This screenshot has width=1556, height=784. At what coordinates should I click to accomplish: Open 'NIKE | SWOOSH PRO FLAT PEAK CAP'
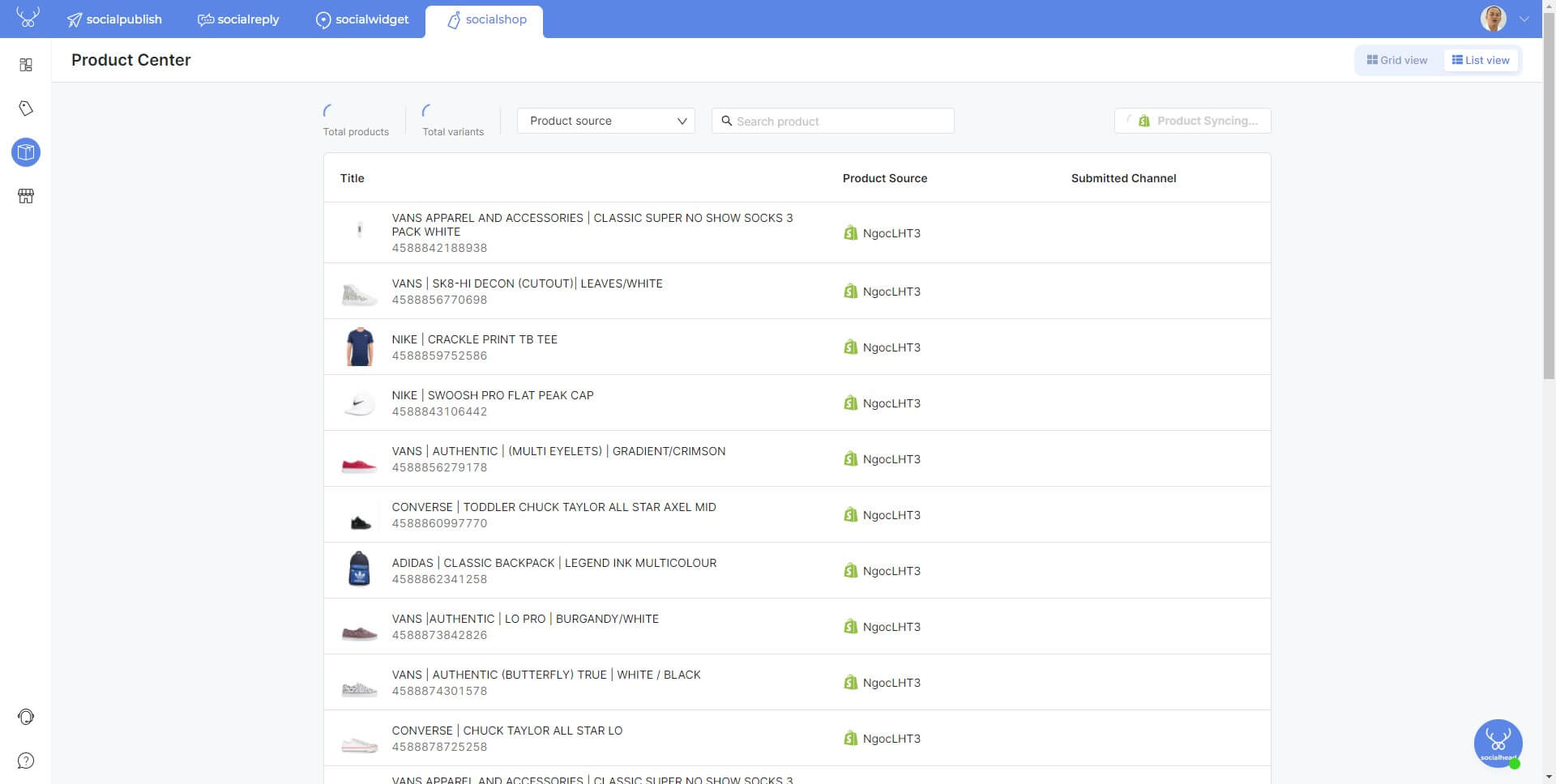[x=493, y=395]
